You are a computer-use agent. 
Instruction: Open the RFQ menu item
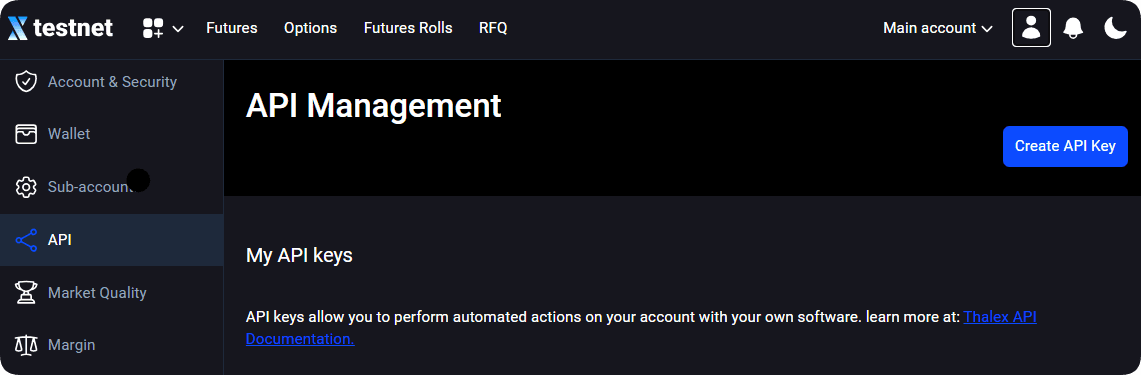pyautogui.click(x=493, y=28)
